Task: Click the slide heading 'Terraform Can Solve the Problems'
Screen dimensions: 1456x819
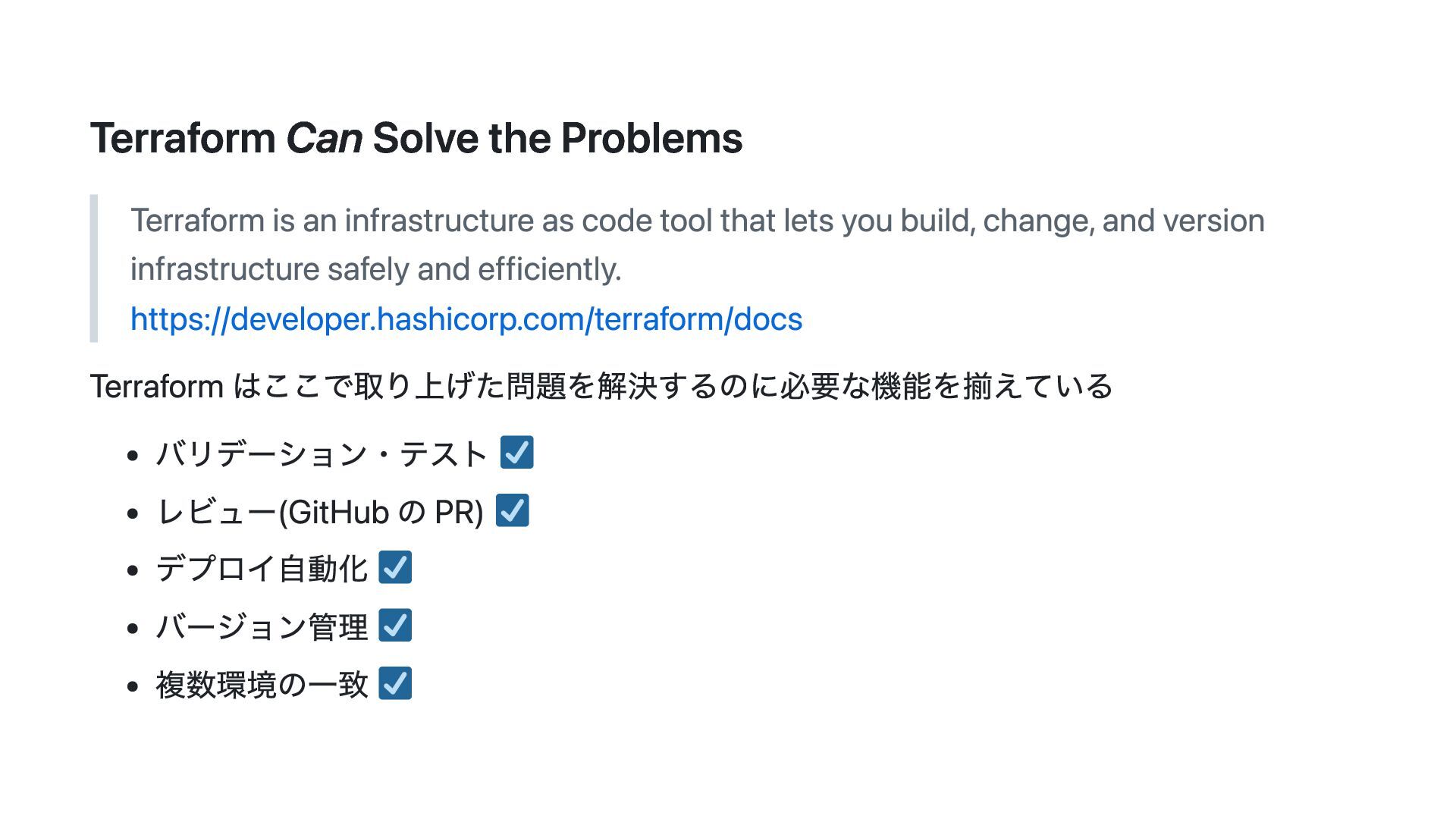Action: (x=416, y=138)
